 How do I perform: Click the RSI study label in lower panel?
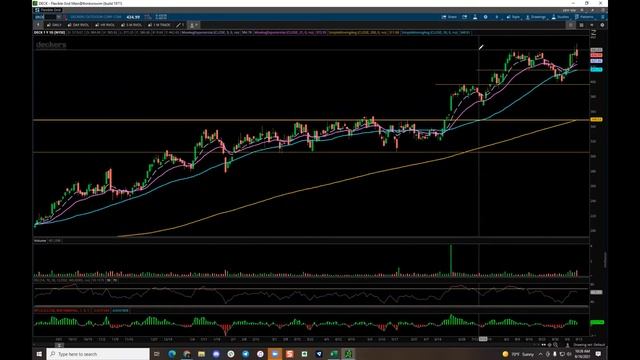pyautogui.click(x=64, y=280)
